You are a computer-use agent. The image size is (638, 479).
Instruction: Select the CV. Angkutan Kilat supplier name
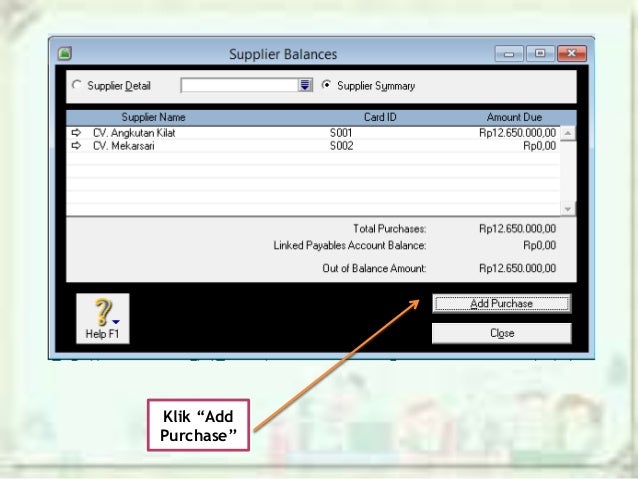tap(134, 133)
